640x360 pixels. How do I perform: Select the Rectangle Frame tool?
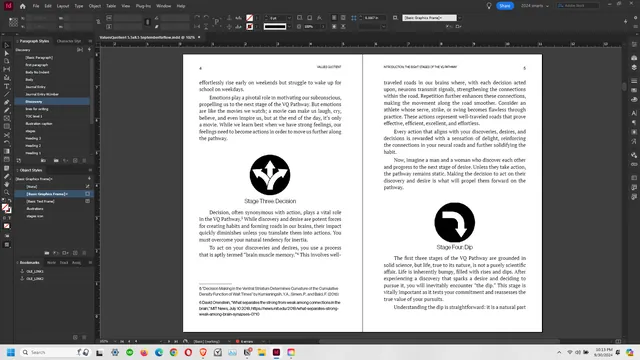click(x=7, y=118)
